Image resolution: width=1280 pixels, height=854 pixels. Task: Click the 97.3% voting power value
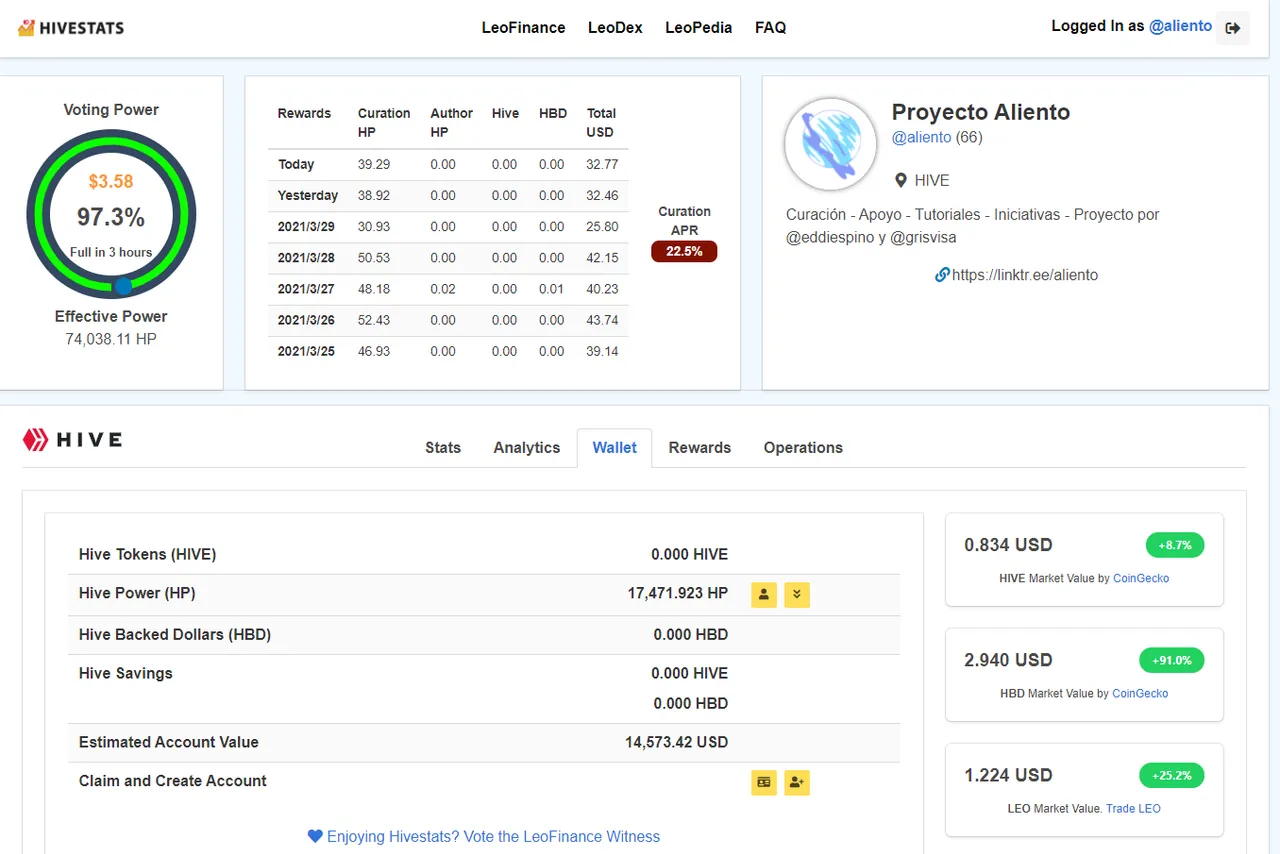(111, 217)
